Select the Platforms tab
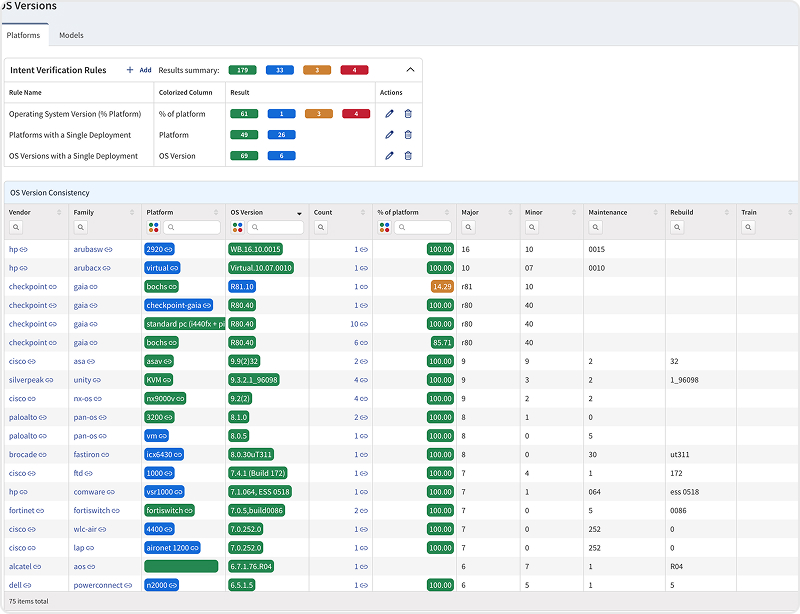The image size is (800, 614). click(23, 35)
